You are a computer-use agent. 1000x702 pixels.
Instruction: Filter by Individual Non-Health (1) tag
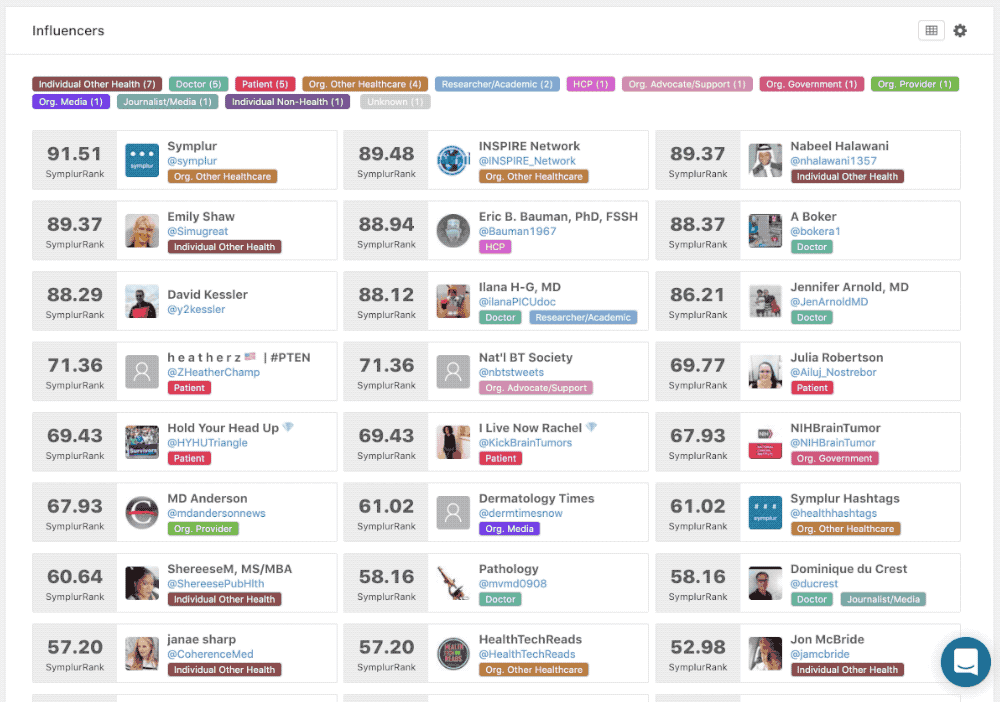pos(287,102)
